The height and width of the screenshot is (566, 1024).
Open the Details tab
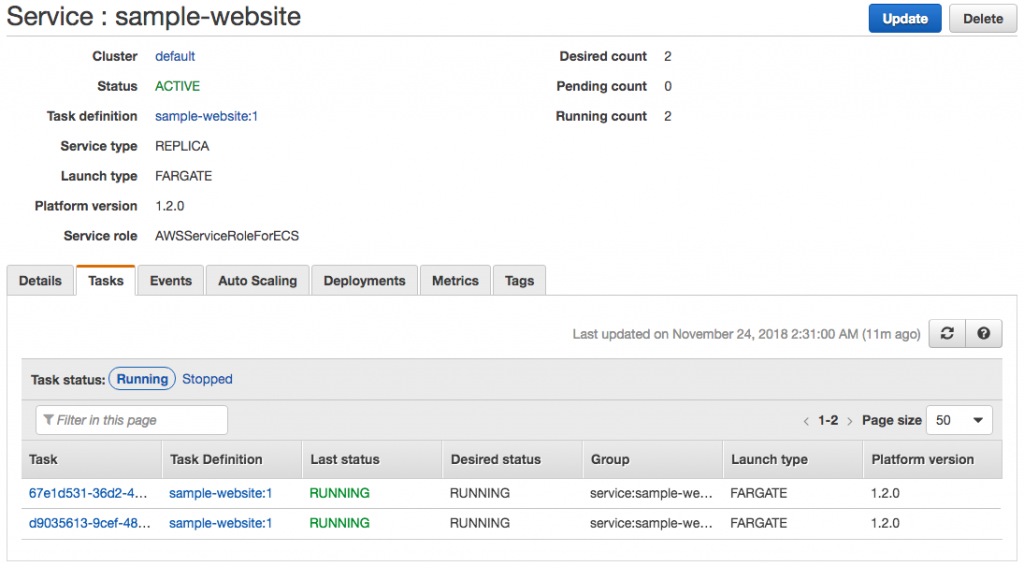(40, 281)
